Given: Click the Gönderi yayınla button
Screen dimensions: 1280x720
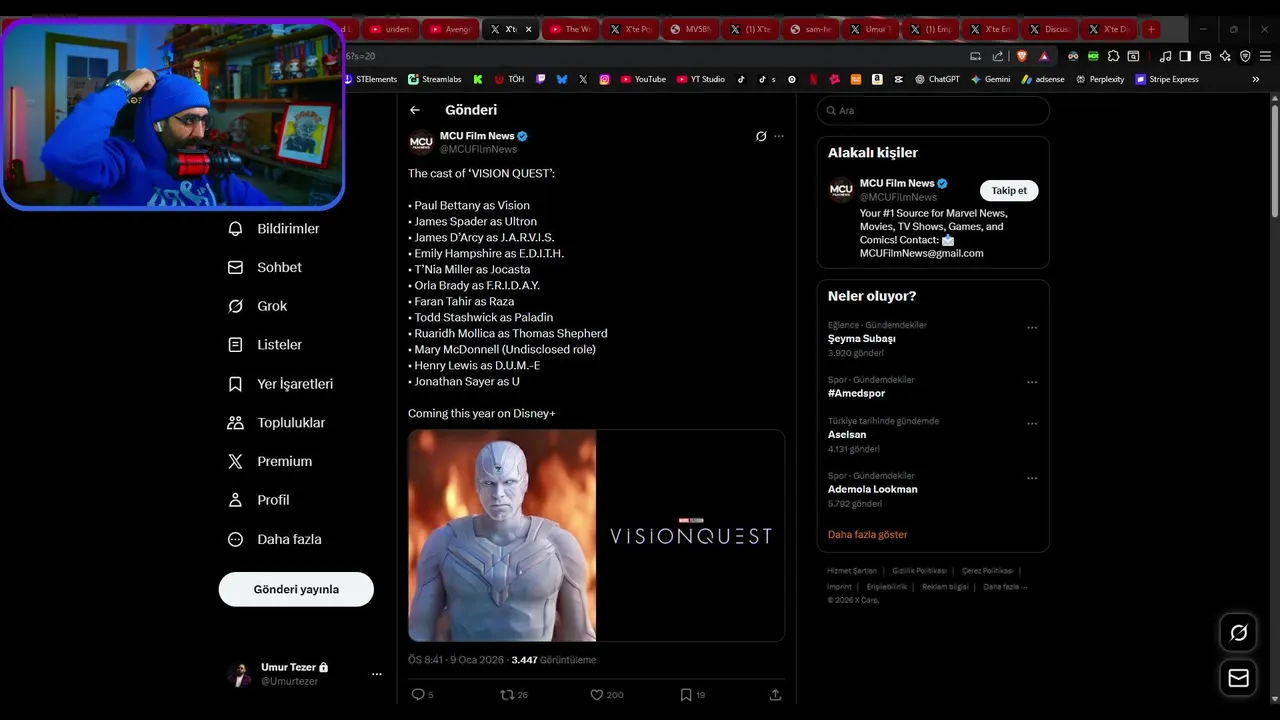Looking at the screenshot, I should pos(296,589).
